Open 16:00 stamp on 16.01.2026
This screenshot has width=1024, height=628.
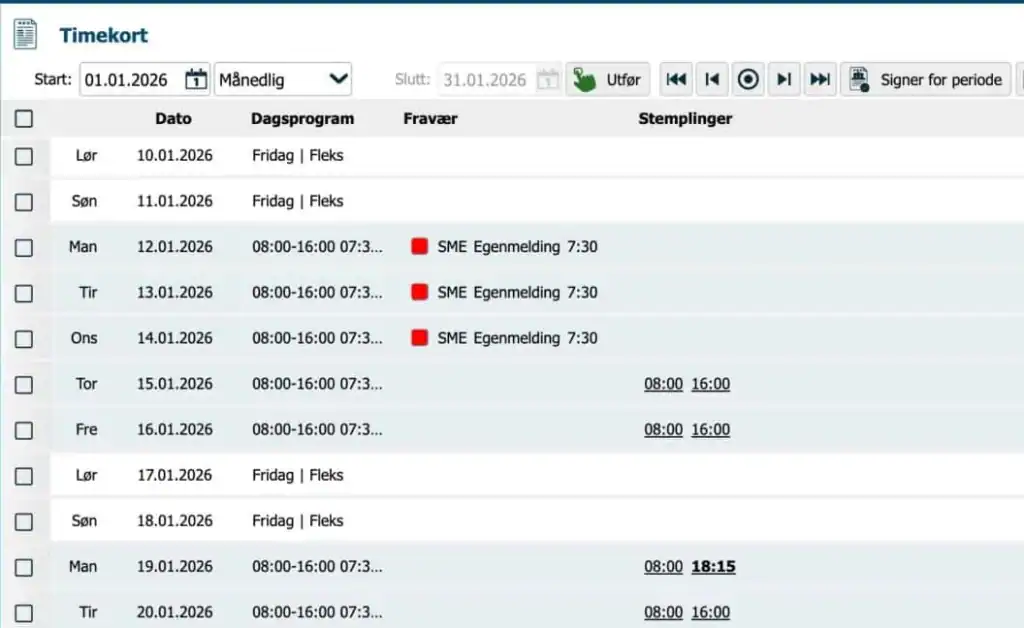pos(711,430)
